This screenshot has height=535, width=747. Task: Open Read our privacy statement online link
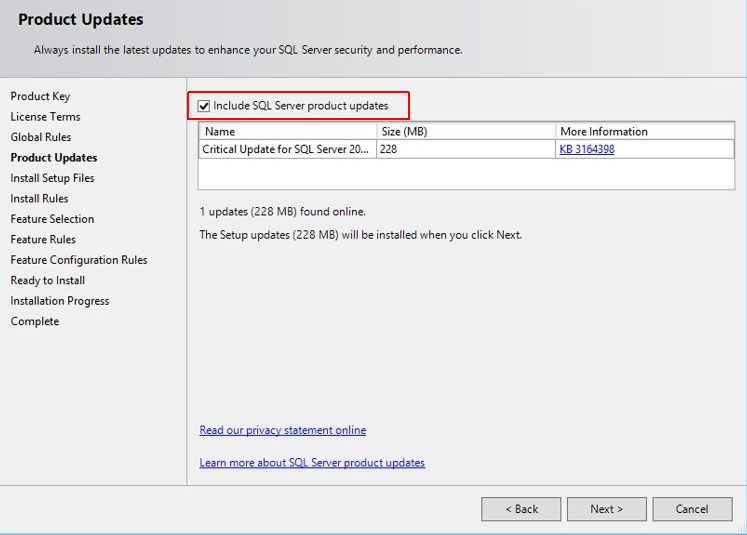click(282, 430)
